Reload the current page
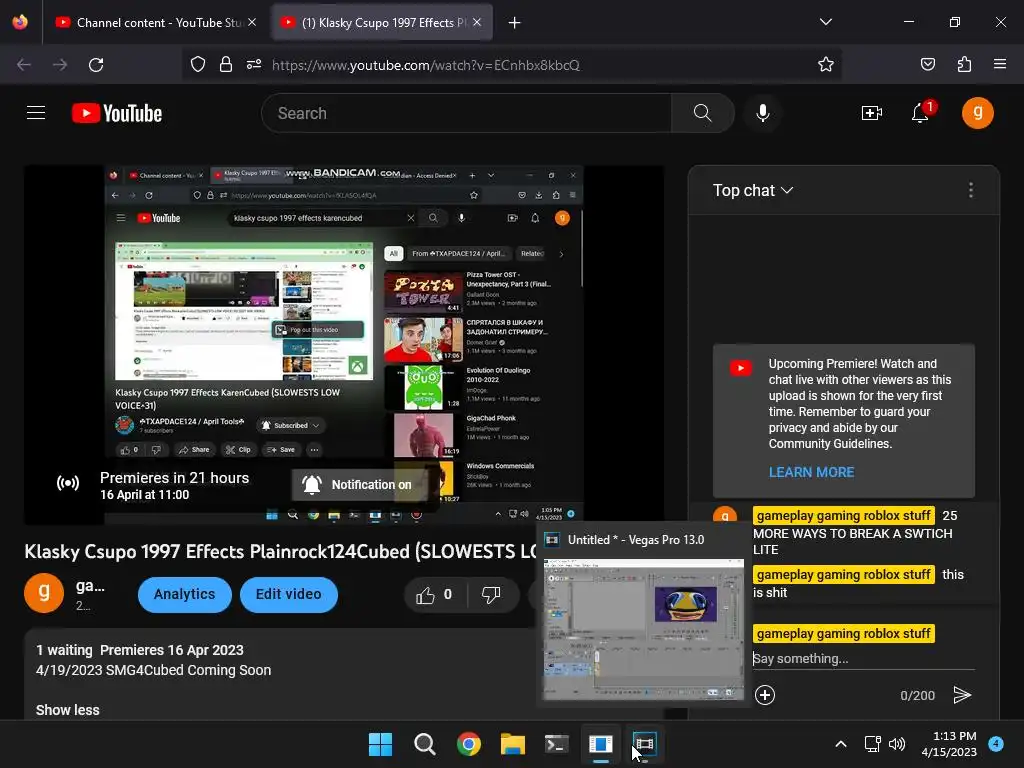 [96, 65]
